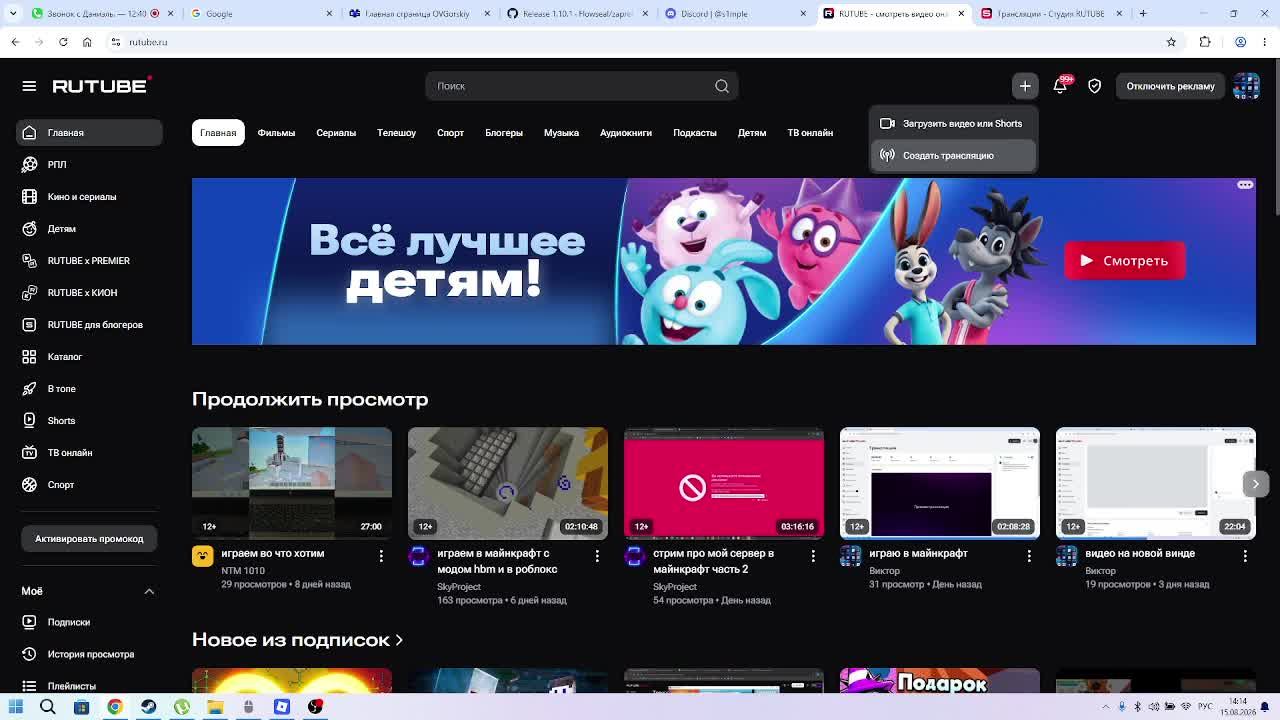Open Shorts in sidebar
Image resolution: width=1280 pixels, height=720 pixels.
pyautogui.click(x=89, y=421)
